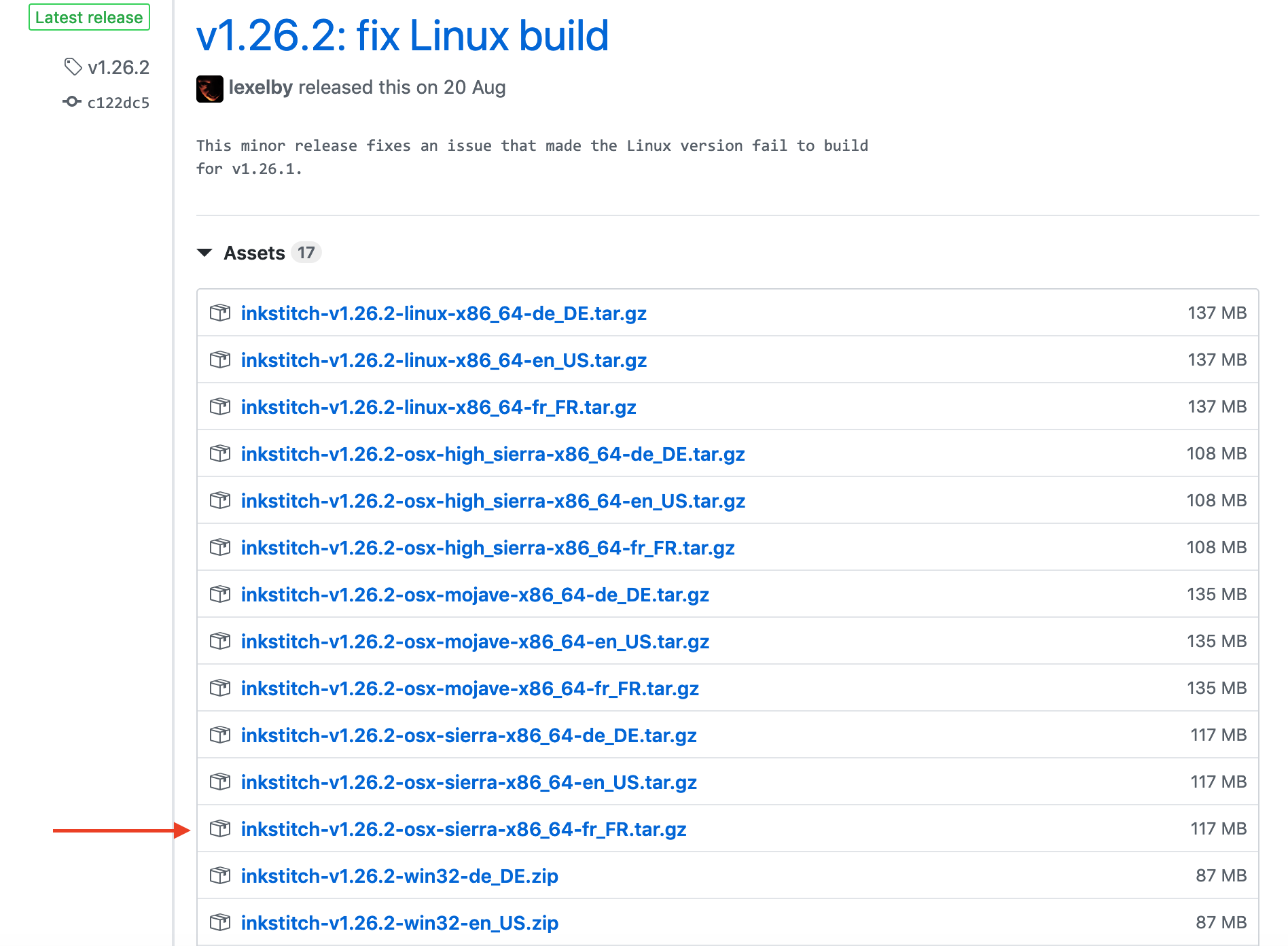This screenshot has width=1288, height=946.
Task: Click 117 MB size of osx-sierra de_DE asset
Action: tap(1218, 735)
